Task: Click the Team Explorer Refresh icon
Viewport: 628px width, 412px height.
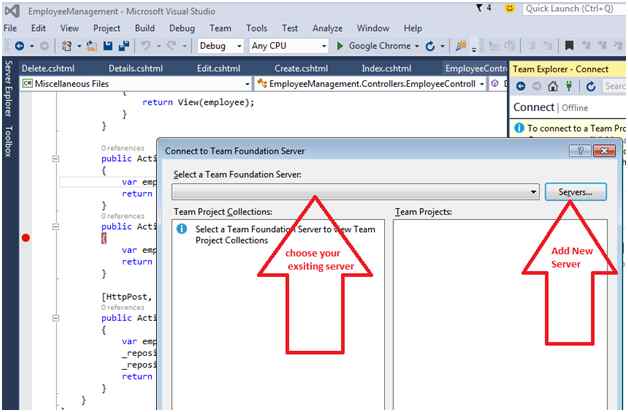Action: [x=591, y=86]
